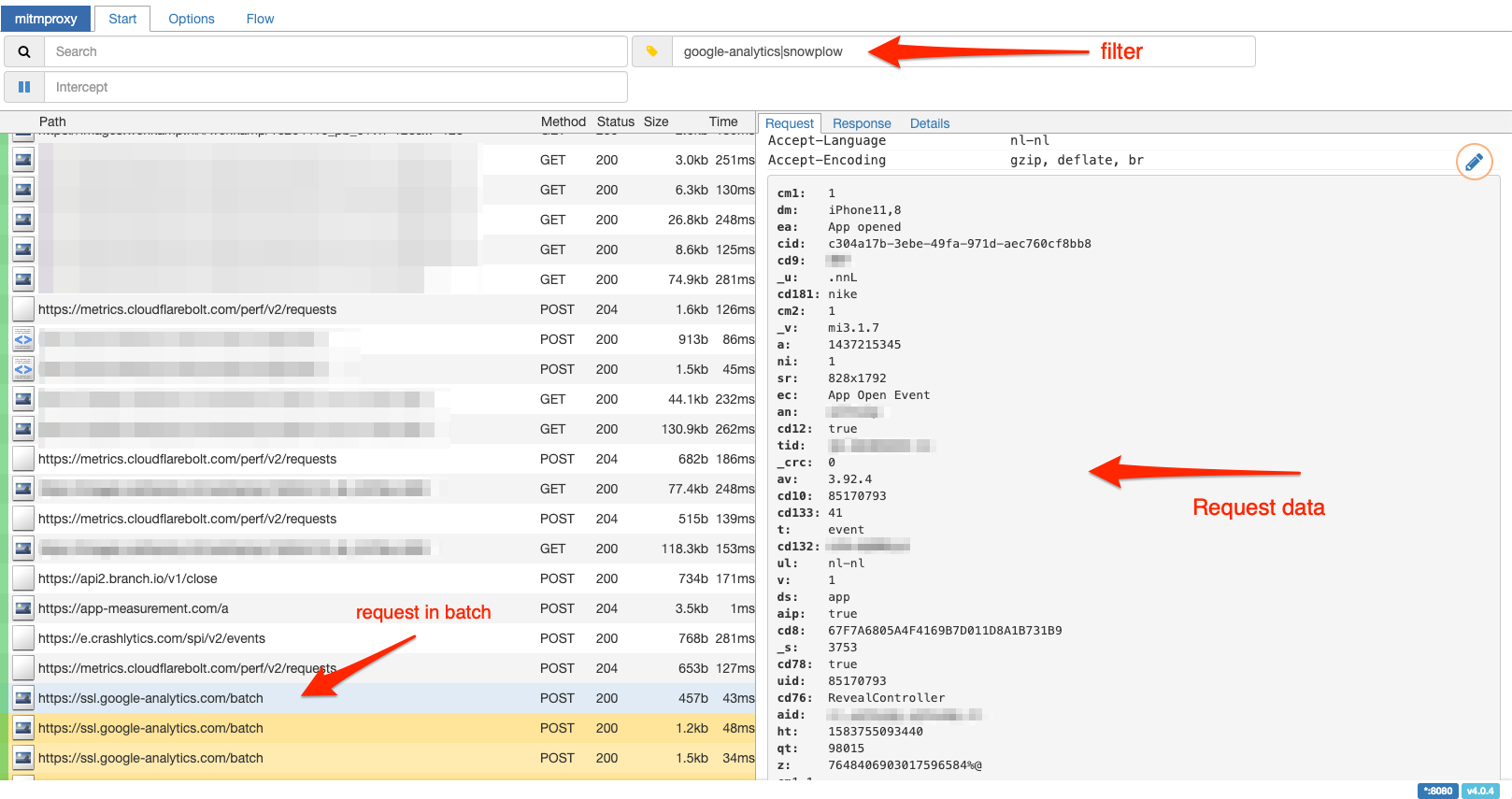Click the pencil edit button
The height and width of the screenshot is (799, 1512).
1474,162
